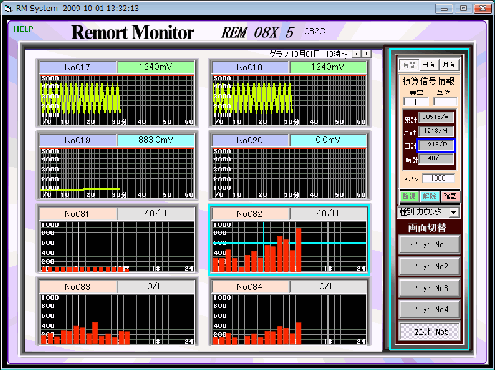Click the No083 bar chart

click(x=117, y=319)
